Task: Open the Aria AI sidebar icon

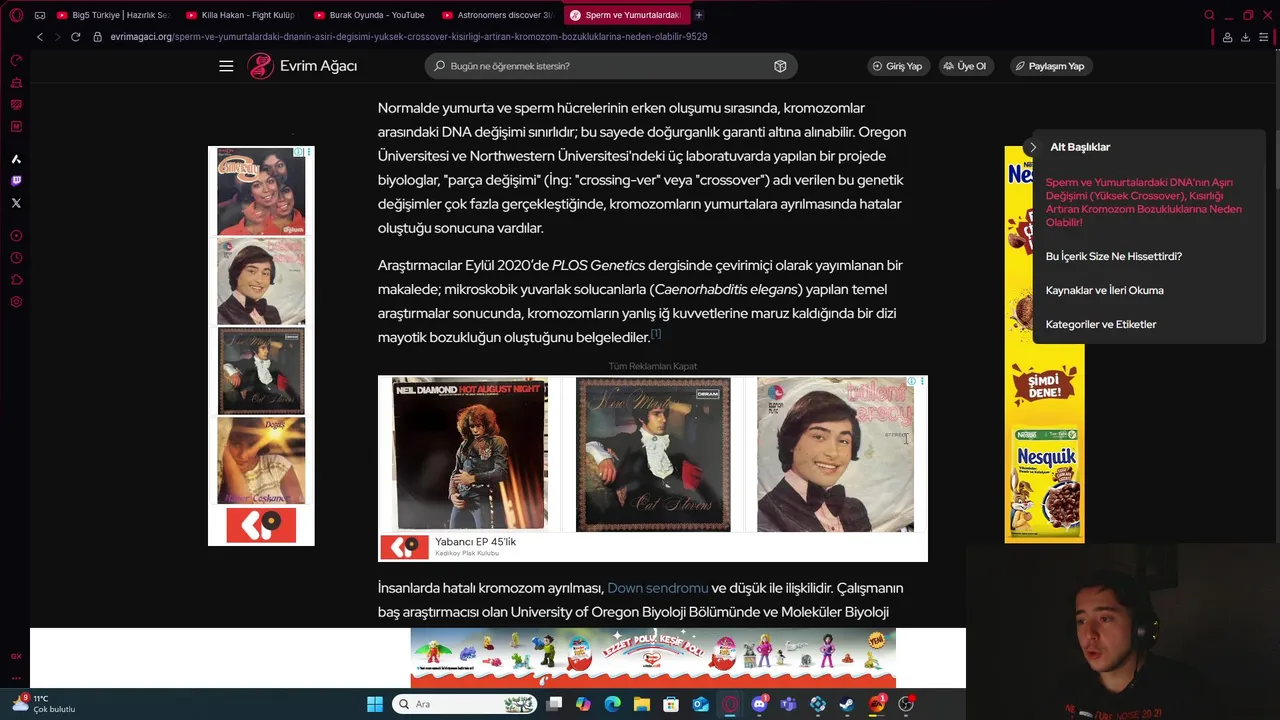Action: 16,159
